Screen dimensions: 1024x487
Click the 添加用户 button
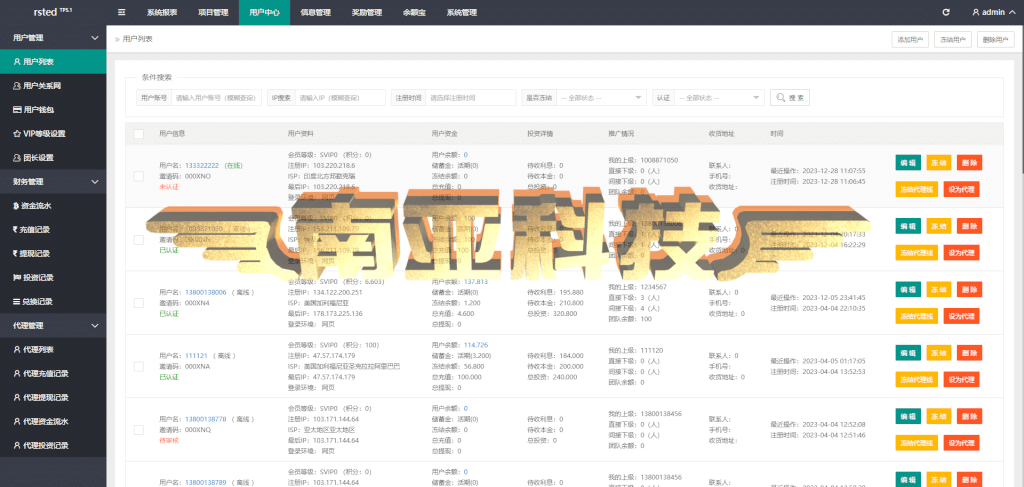pyautogui.click(x=910, y=40)
